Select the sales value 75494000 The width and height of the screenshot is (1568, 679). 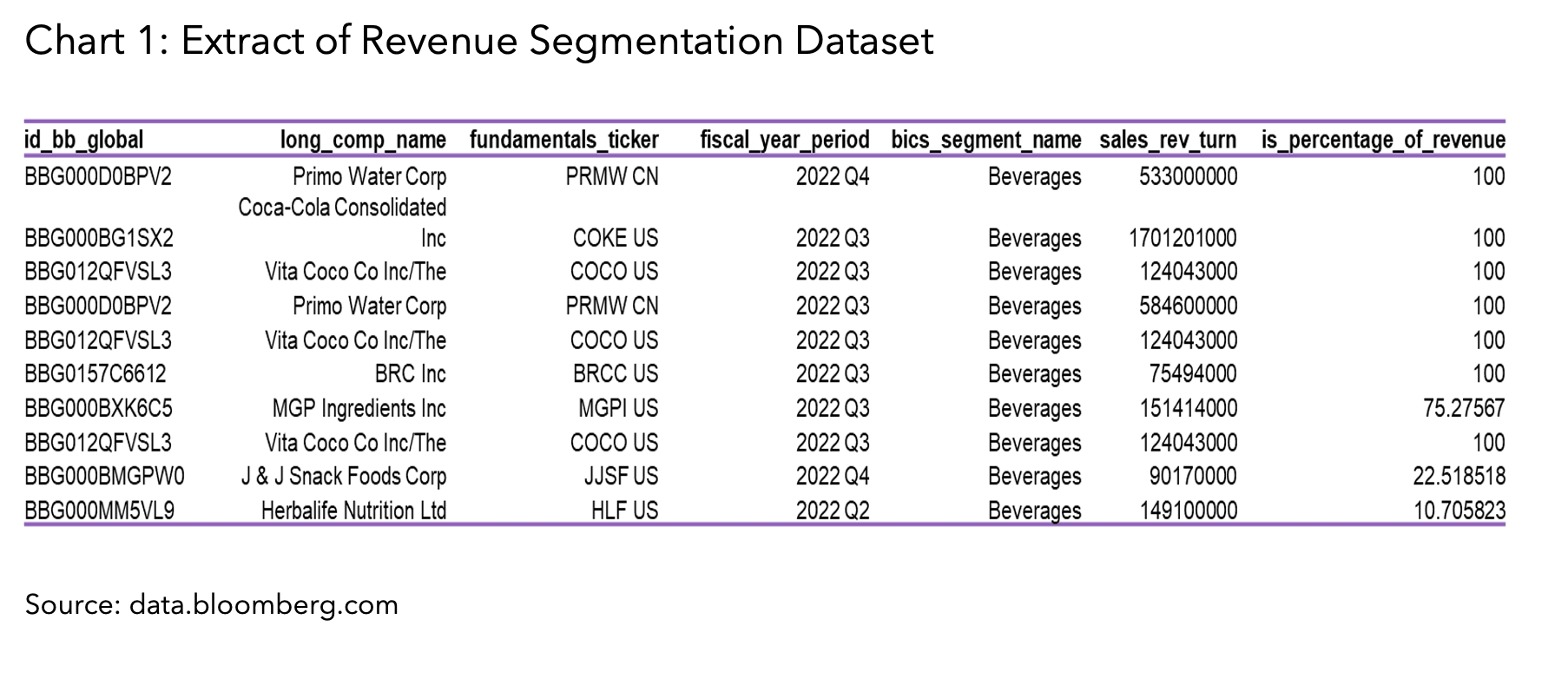pyautogui.click(x=1194, y=374)
